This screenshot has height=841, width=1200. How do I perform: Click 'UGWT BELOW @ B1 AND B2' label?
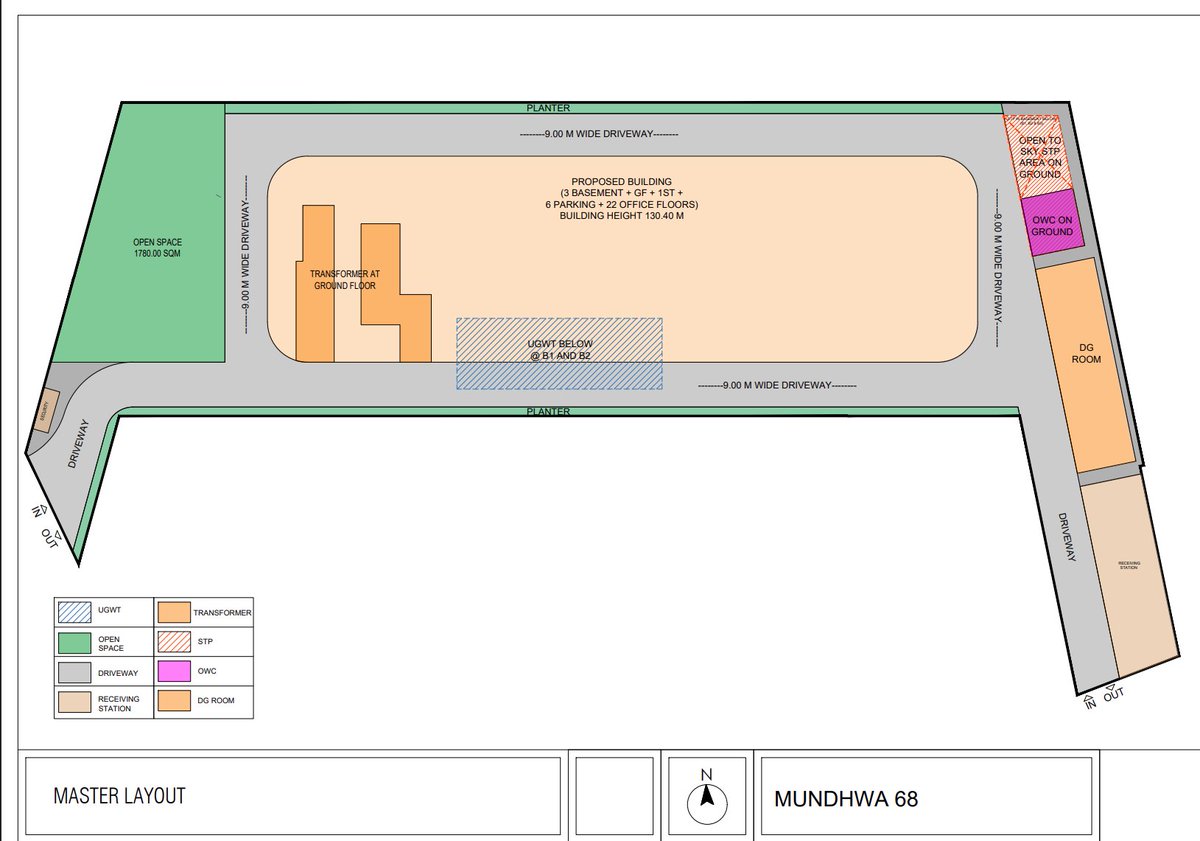559,349
